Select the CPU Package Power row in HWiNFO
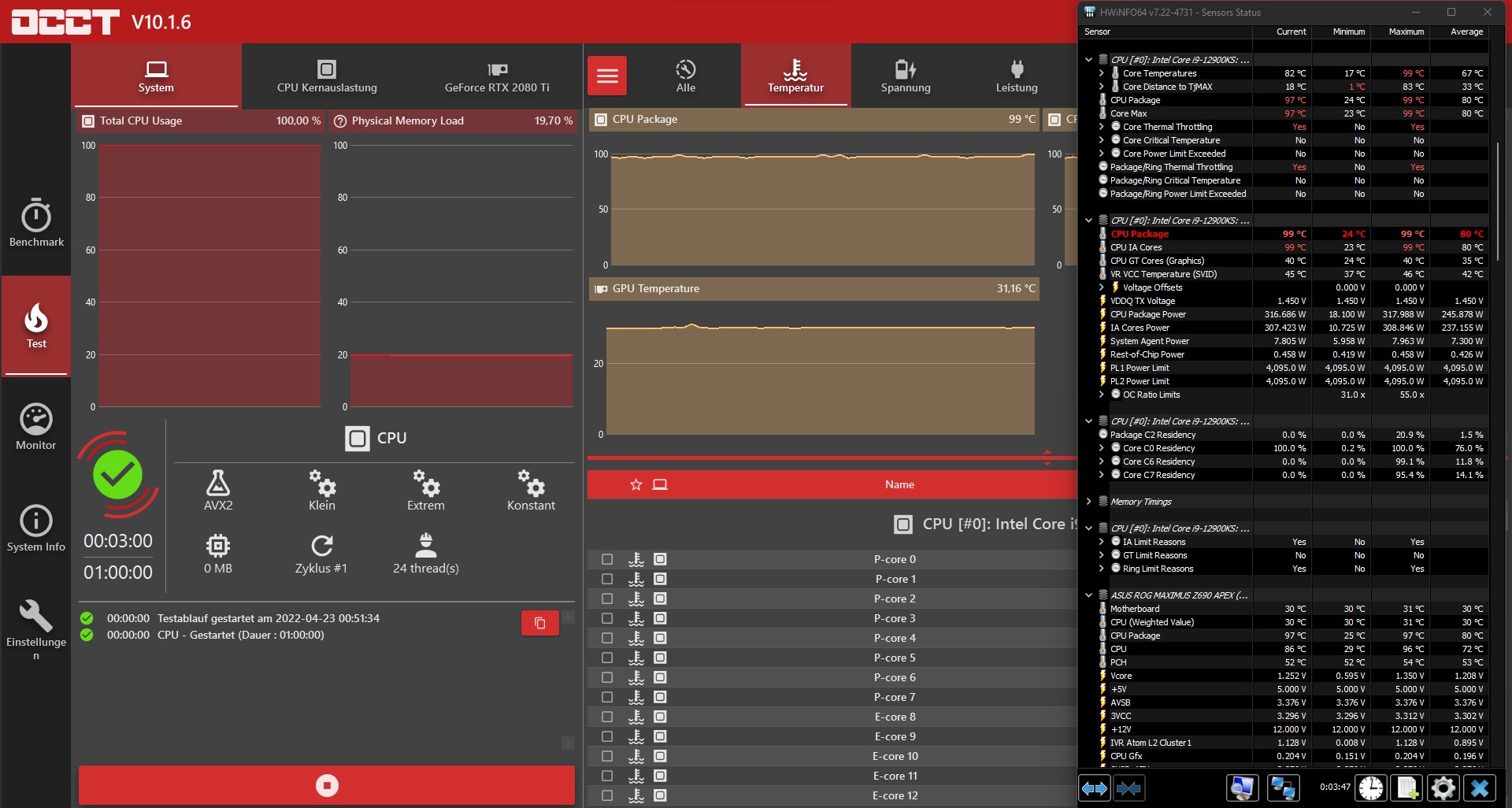The width and height of the screenshot is (1512, 808). pos(1291,314)
